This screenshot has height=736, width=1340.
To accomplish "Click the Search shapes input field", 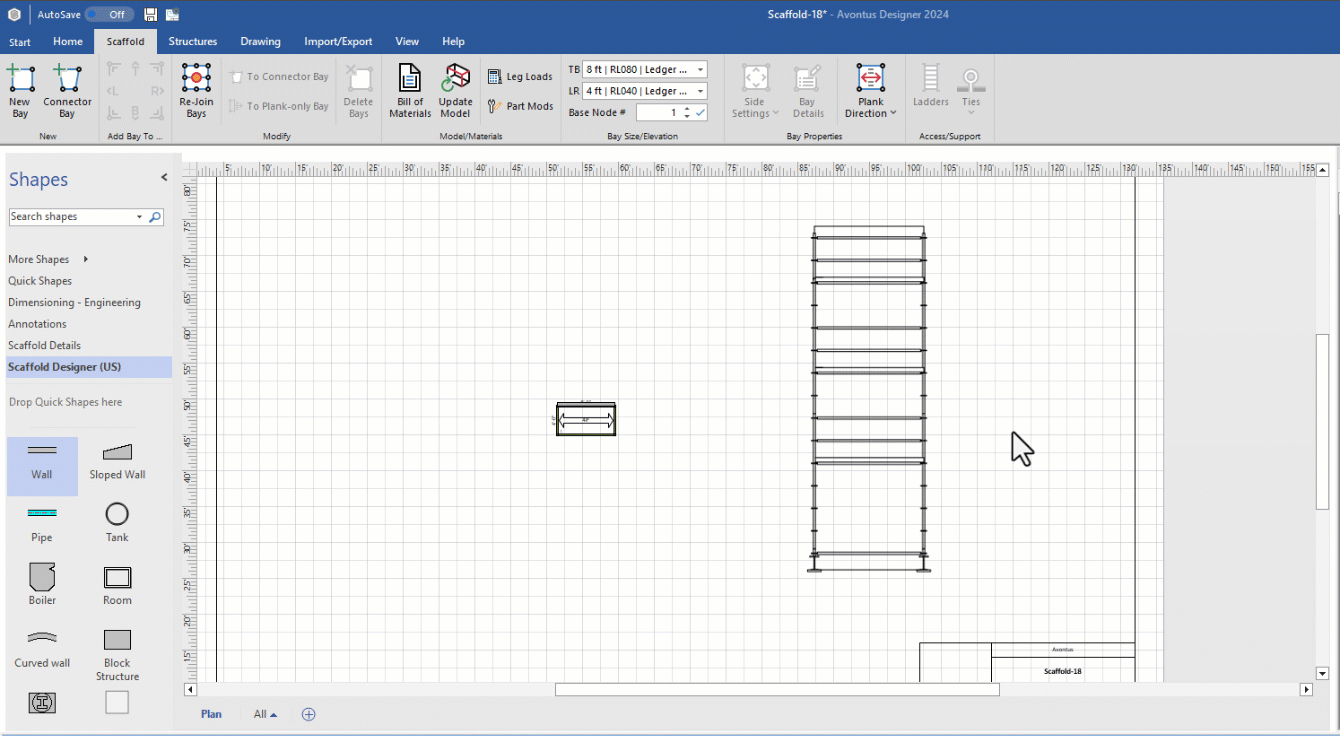I will (70, 217).
